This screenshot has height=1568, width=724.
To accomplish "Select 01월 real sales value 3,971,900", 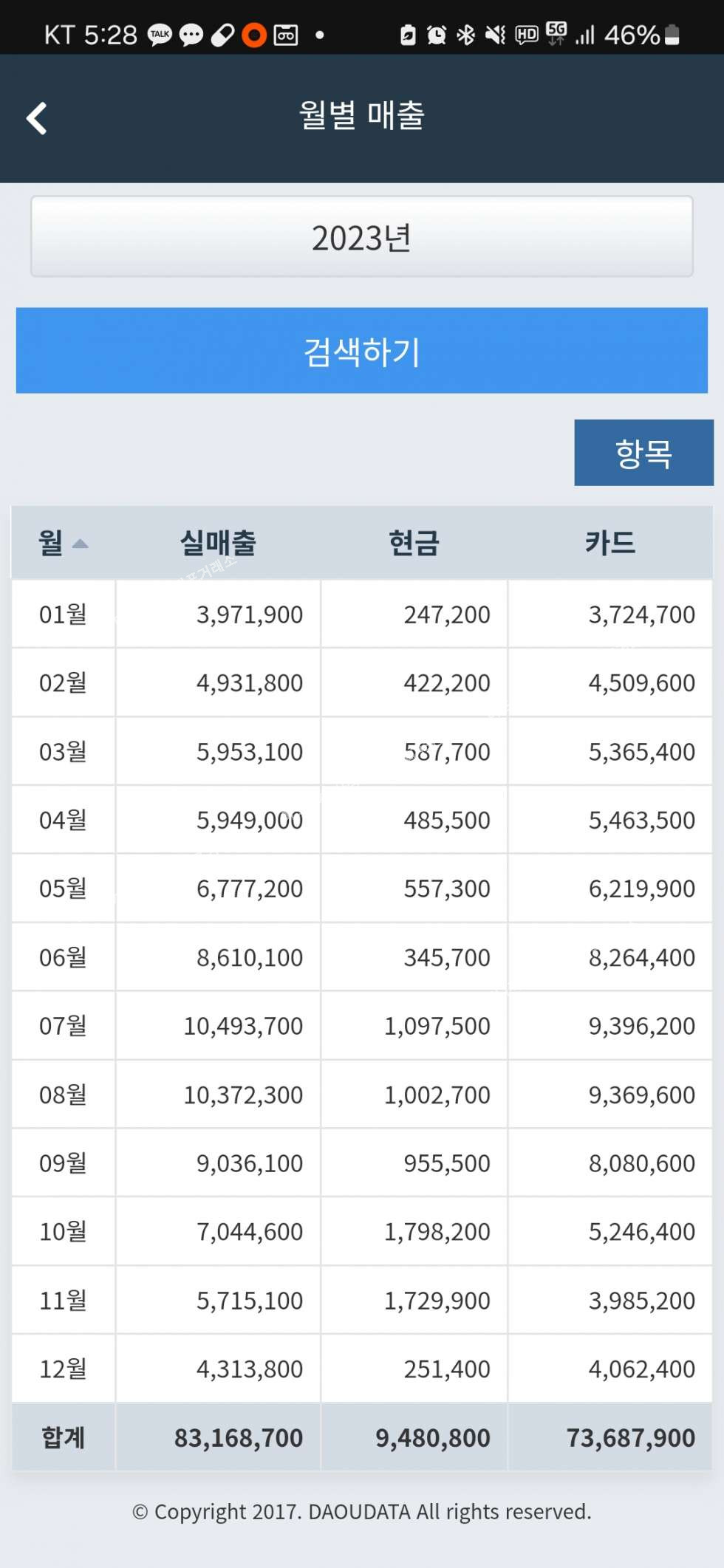I will click(x=249, y=614).
